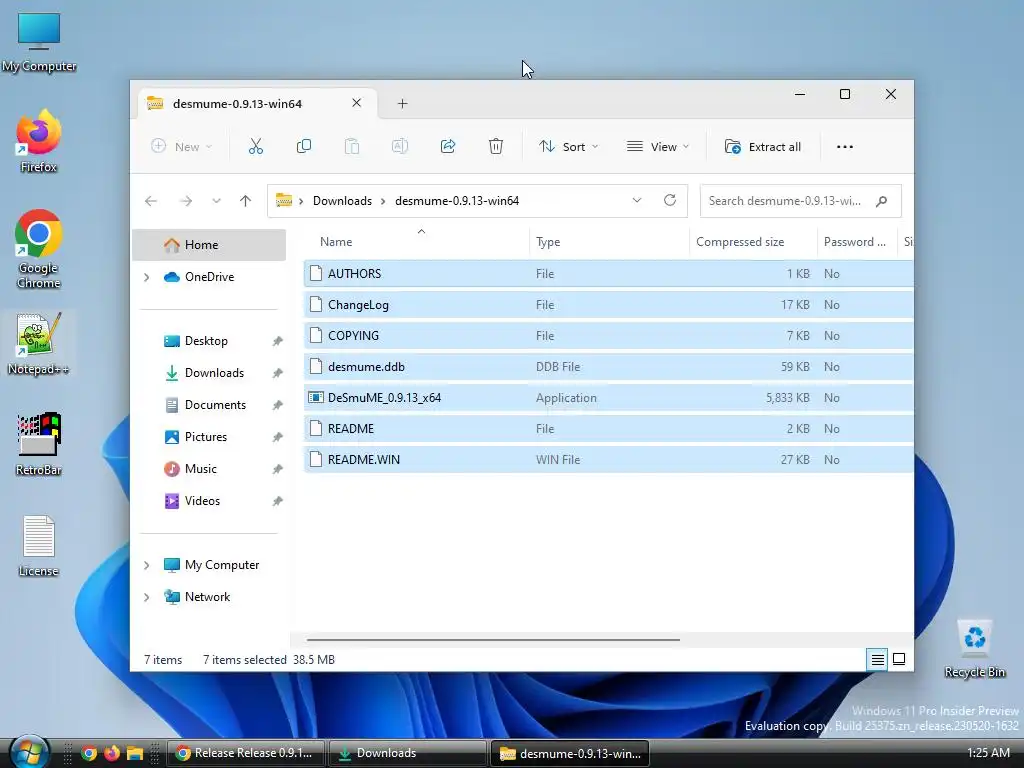
Task: Click the Share icon in toolbar
Action: (448, 146)
